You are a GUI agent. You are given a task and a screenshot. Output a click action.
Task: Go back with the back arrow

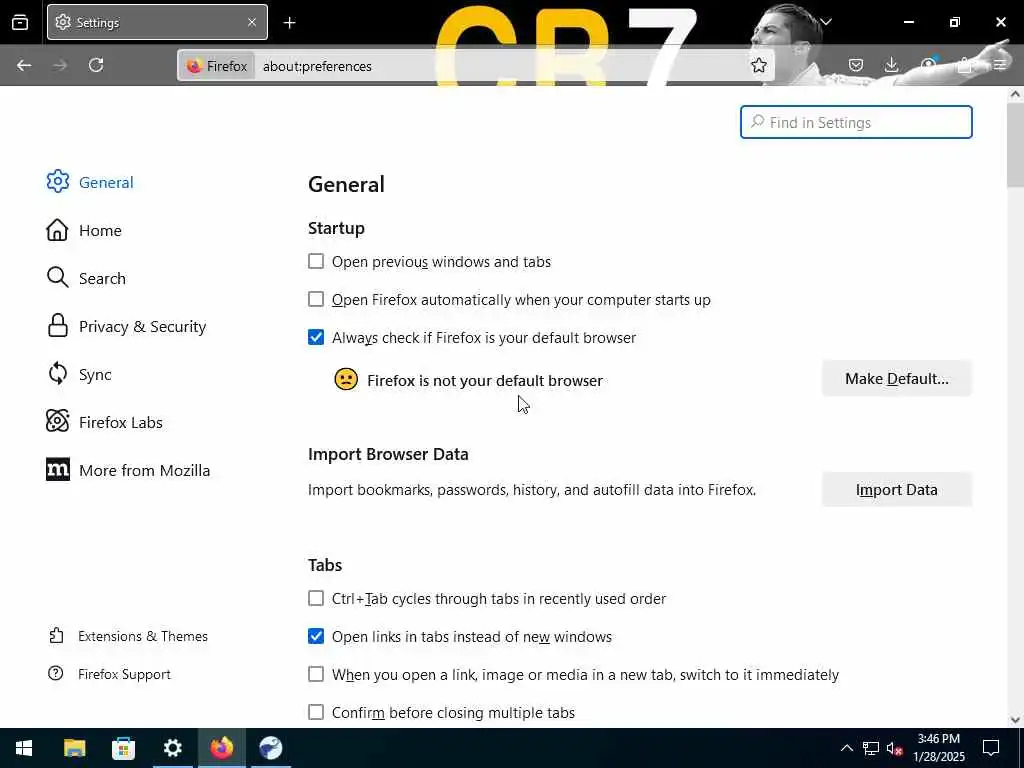click(x=24, y=65)
